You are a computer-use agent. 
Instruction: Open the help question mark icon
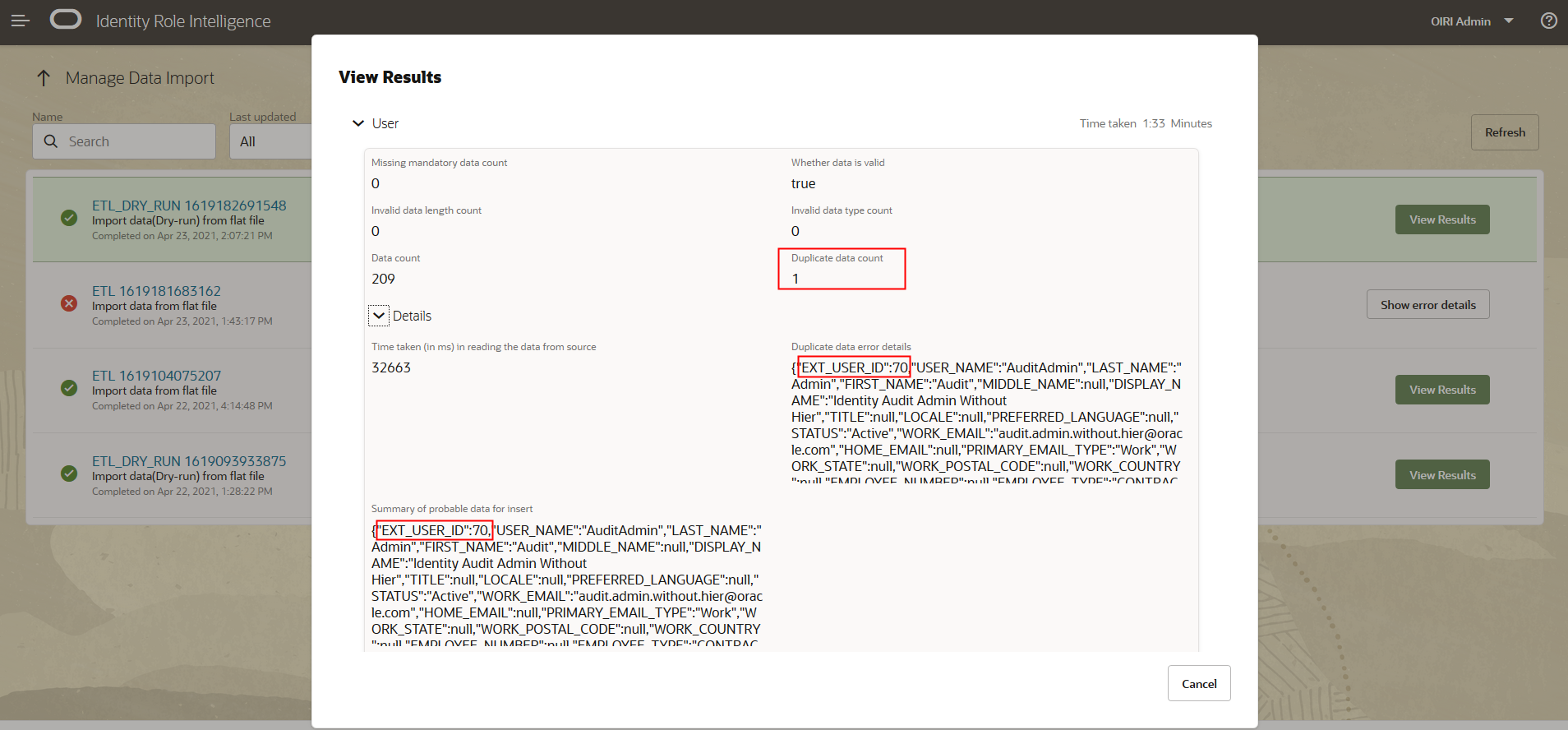point(1549,21)
